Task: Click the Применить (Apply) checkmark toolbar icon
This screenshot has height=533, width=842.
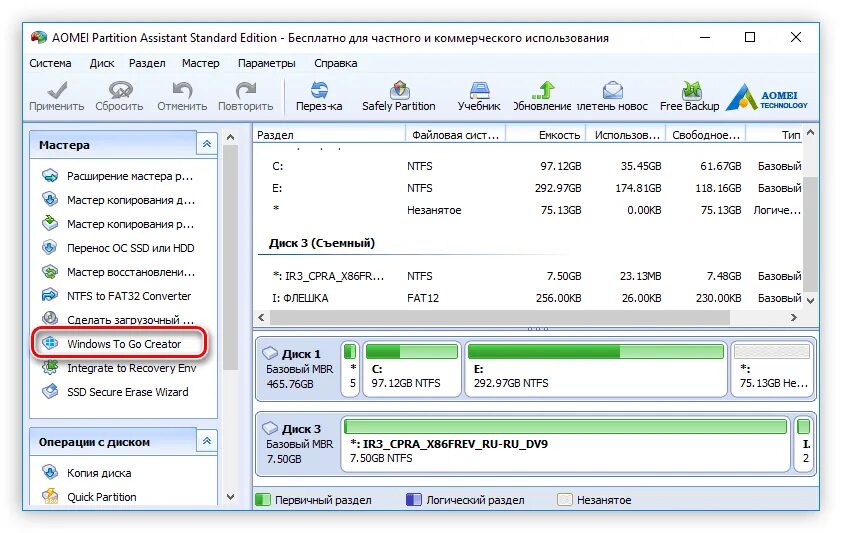Action: click(x=57, y=90)
